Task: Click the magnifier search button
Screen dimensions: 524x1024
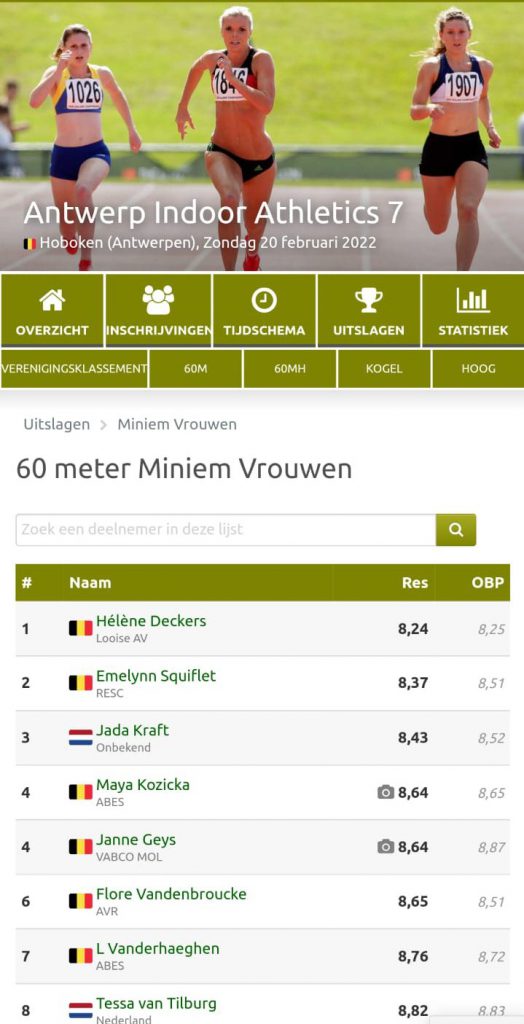Action: [456, 530]
